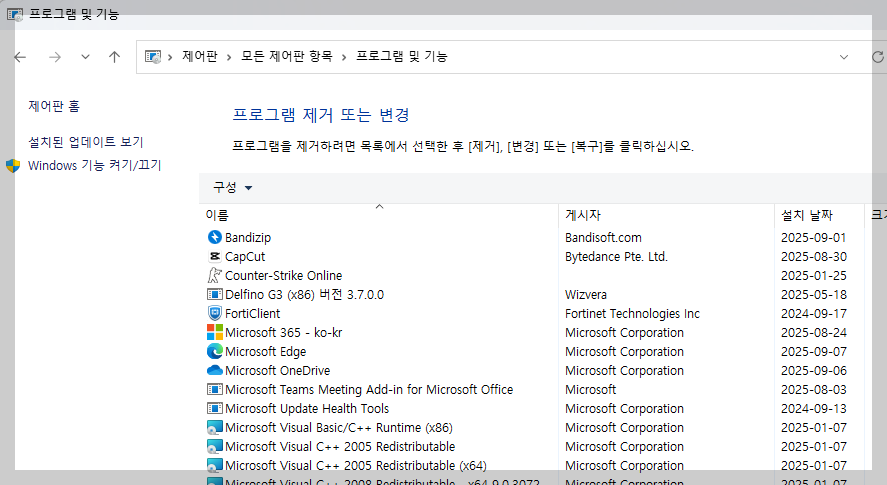Screen dimensions: 887x485
Task: Expand chevron after 모든 제어판 항목
Action: coord(344,57)
